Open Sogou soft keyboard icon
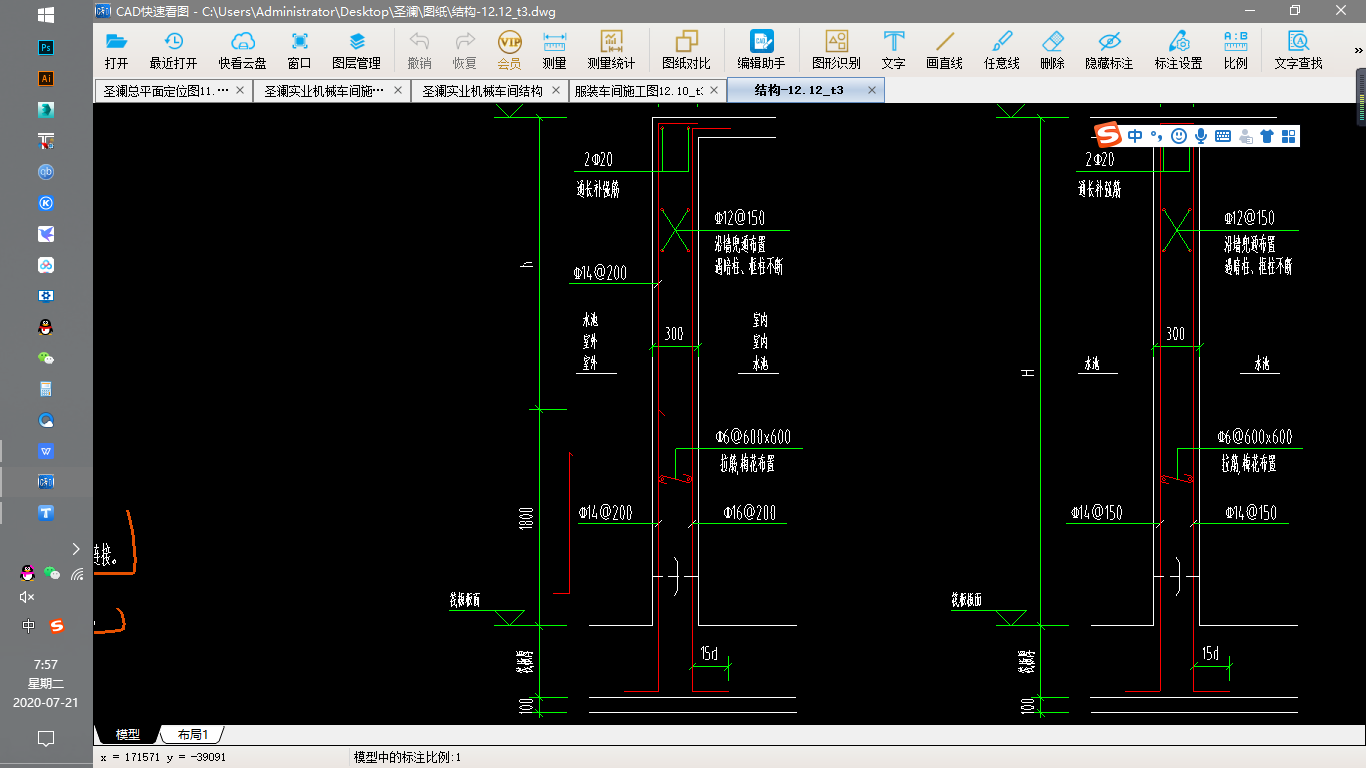Viewport: 1366px width, 768px height. [1223, 136]
